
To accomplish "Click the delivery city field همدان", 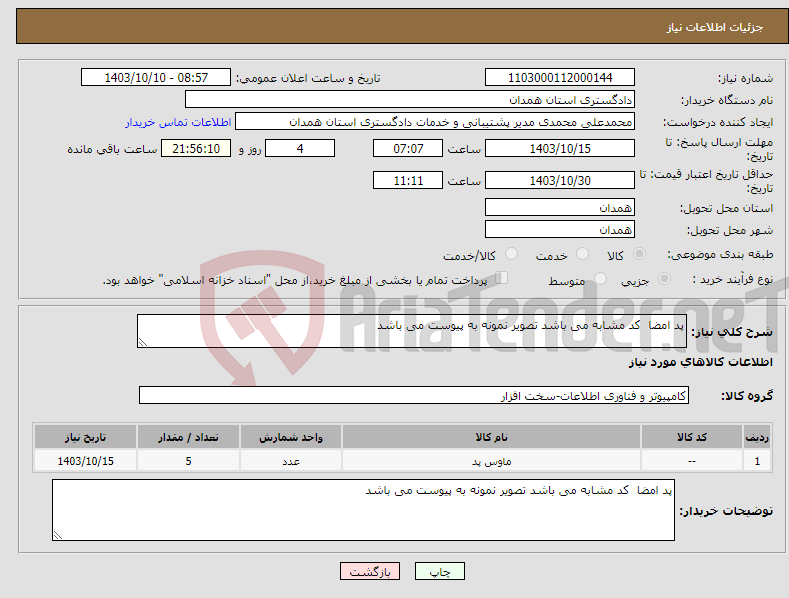I will tap(560, 230).
